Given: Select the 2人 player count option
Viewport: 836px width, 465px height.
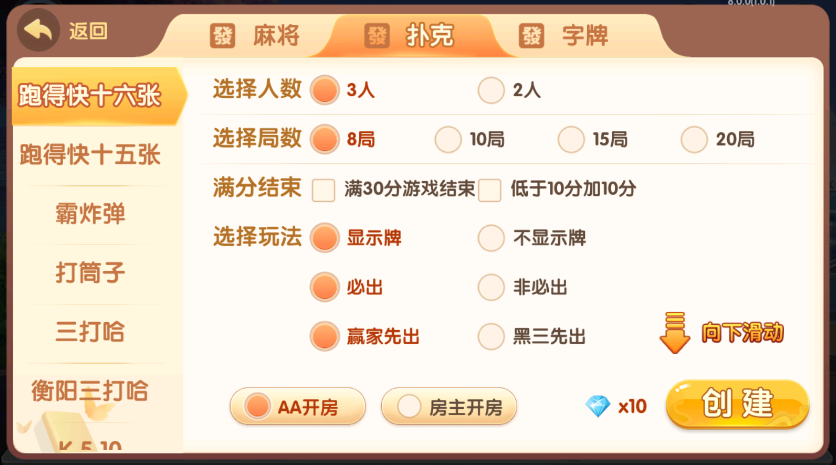Looking at the screenshot, I should [491, 90].
